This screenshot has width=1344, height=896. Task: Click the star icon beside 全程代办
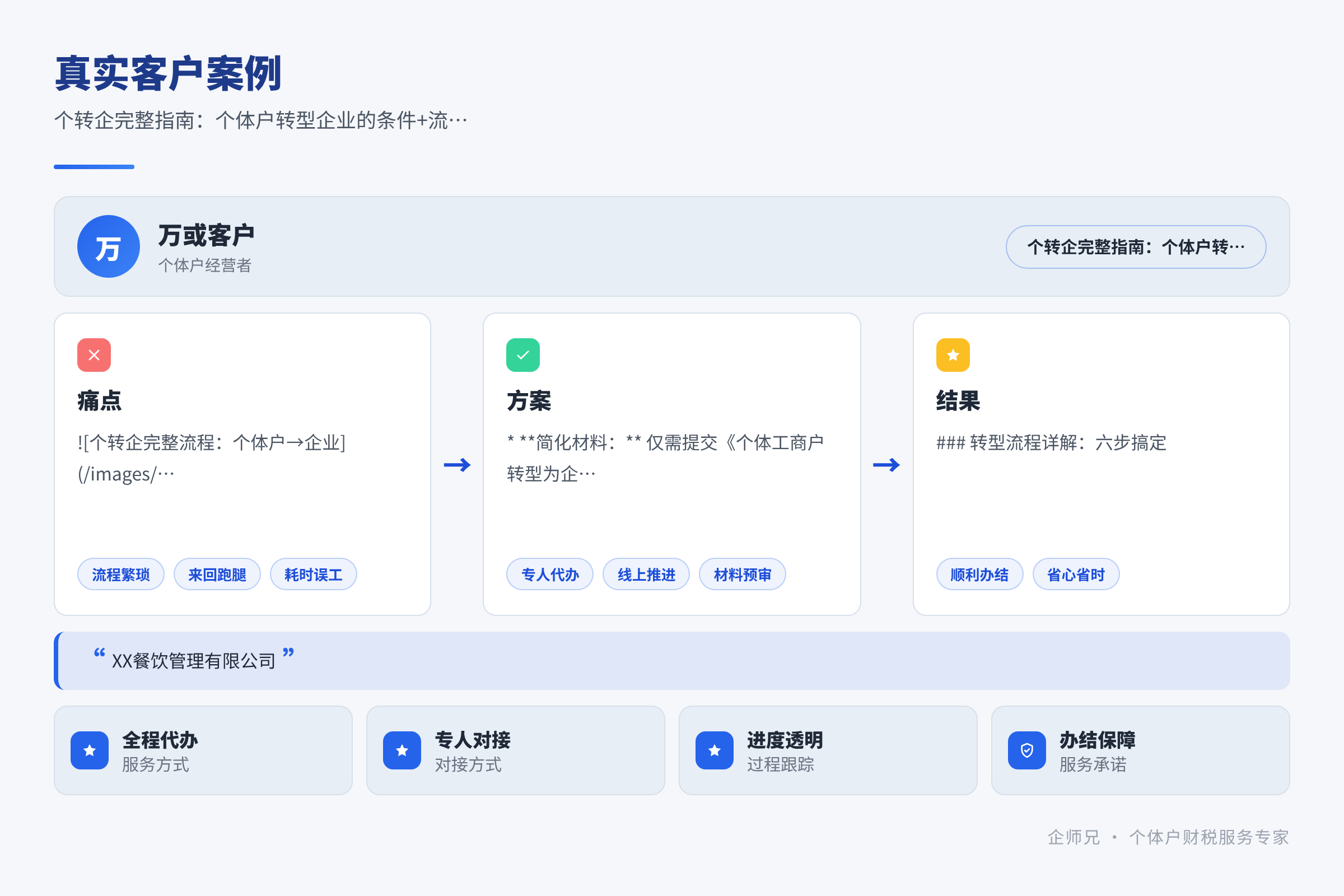(90, 750)
